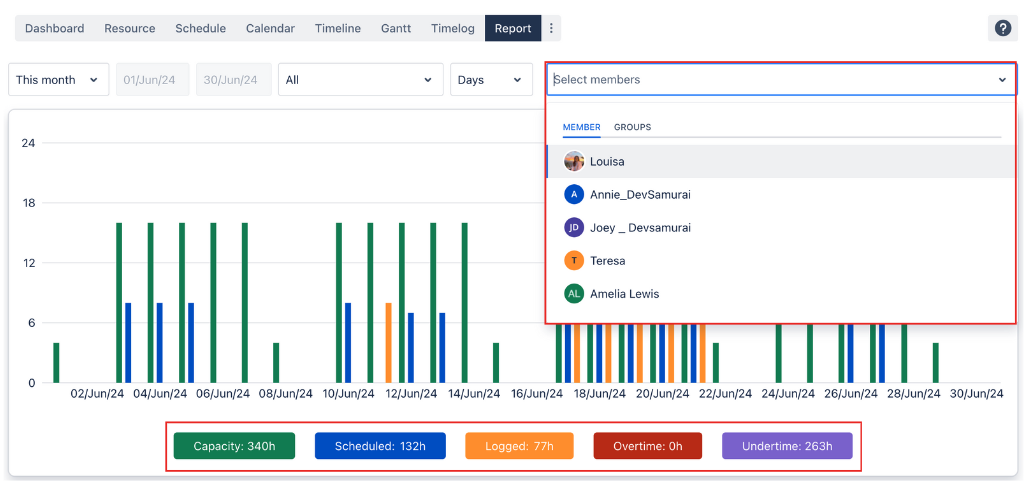Expand the Days granularity dropdown
Viewport: 1029px width, 493px height.
pyautogui.click(x=491, y=80)
